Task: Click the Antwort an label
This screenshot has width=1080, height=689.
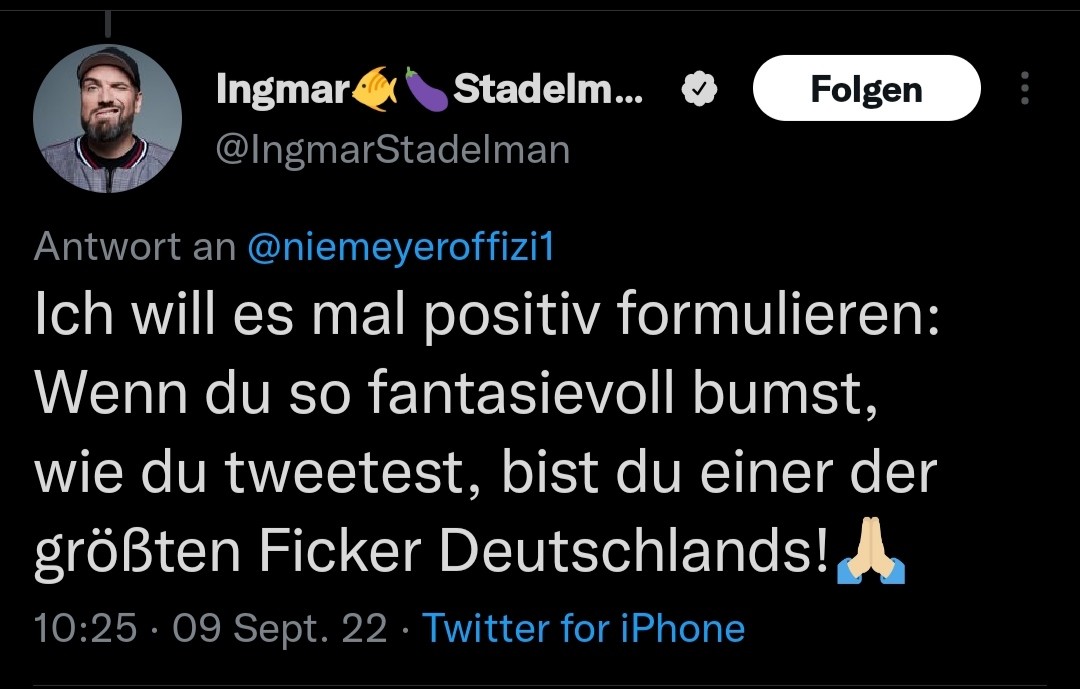Action: coord(135,247)
